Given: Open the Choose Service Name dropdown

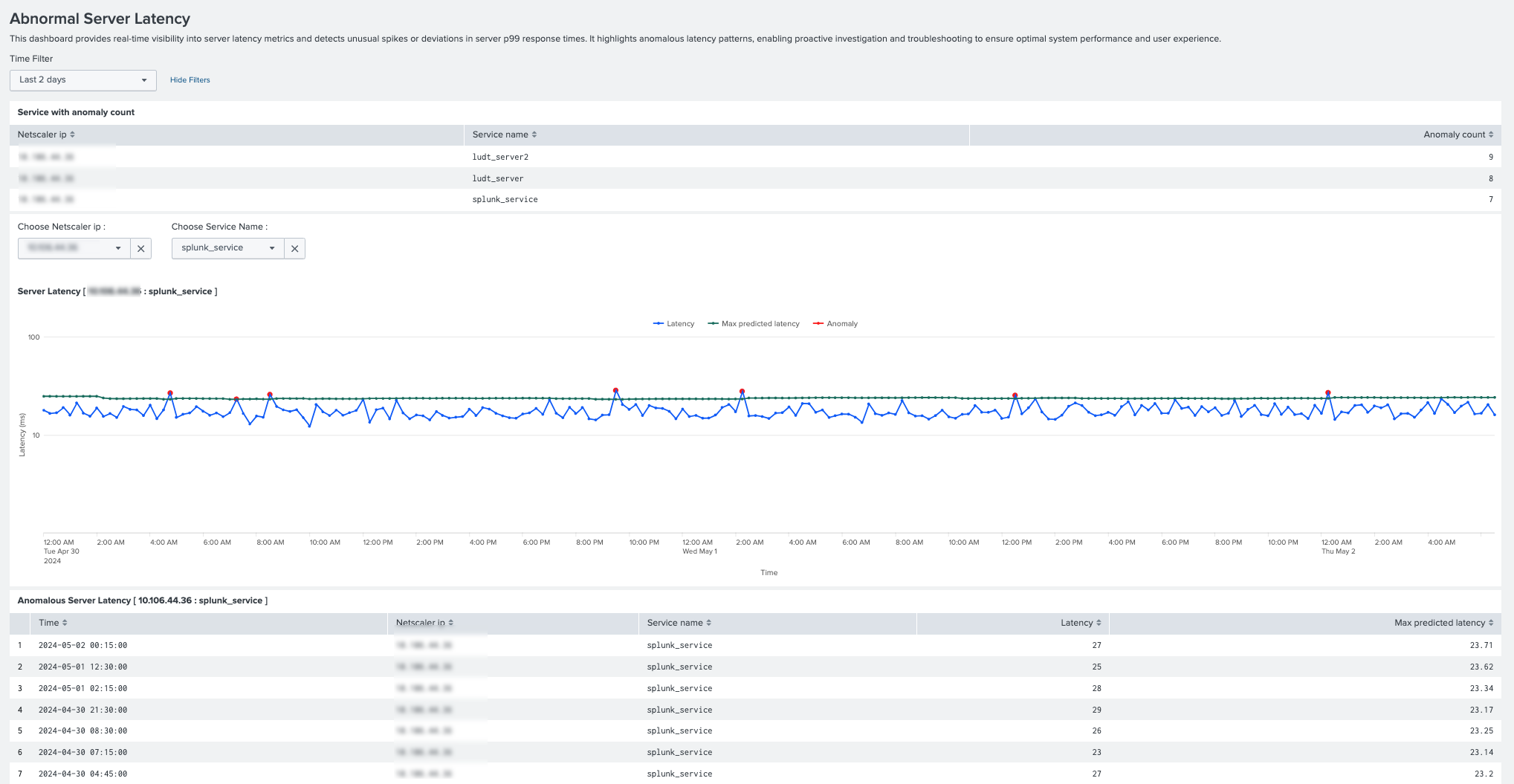Looking at the screenshot, I should 227,248.
